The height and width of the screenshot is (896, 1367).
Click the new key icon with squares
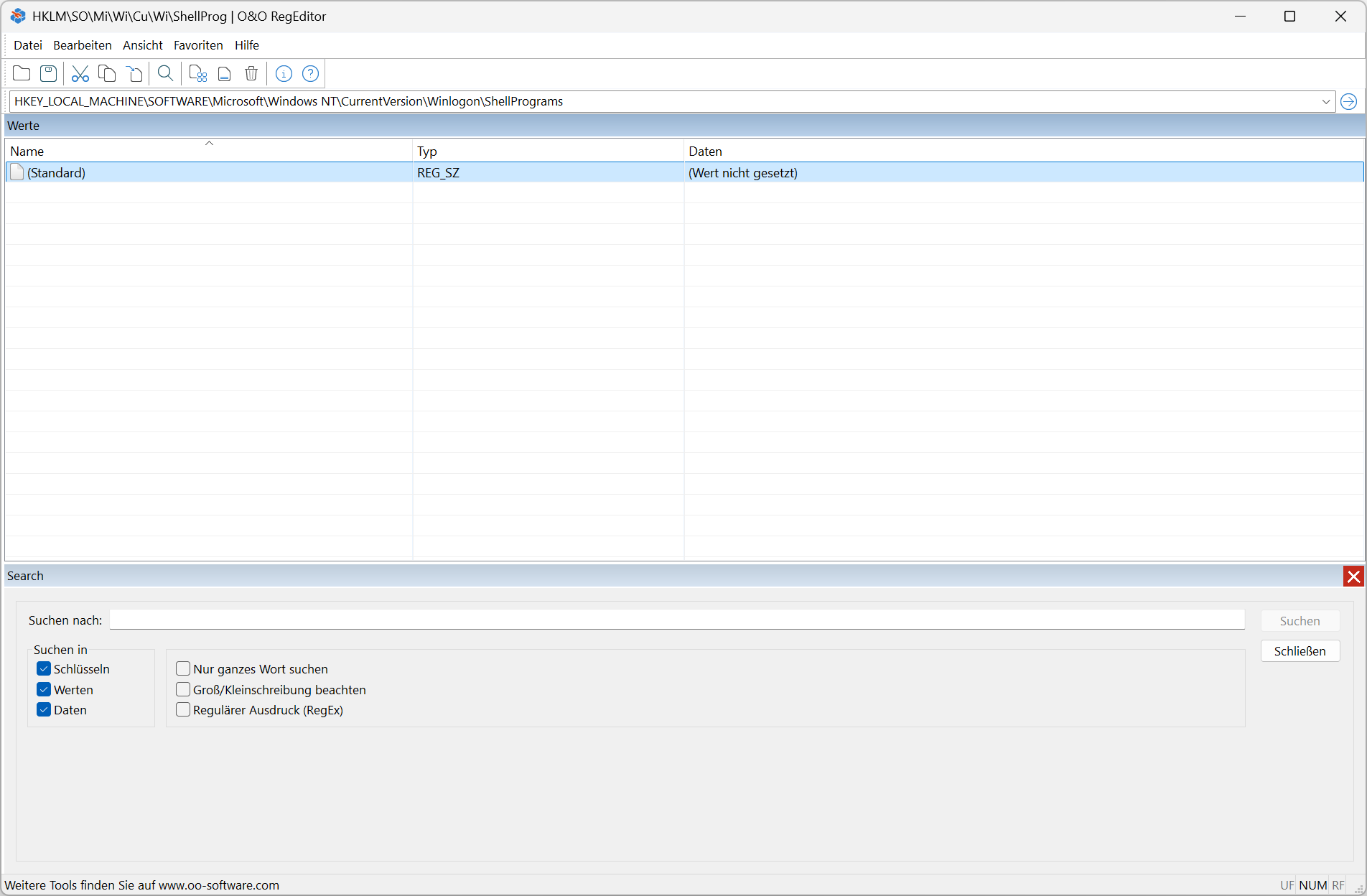(x=197, y=73)
